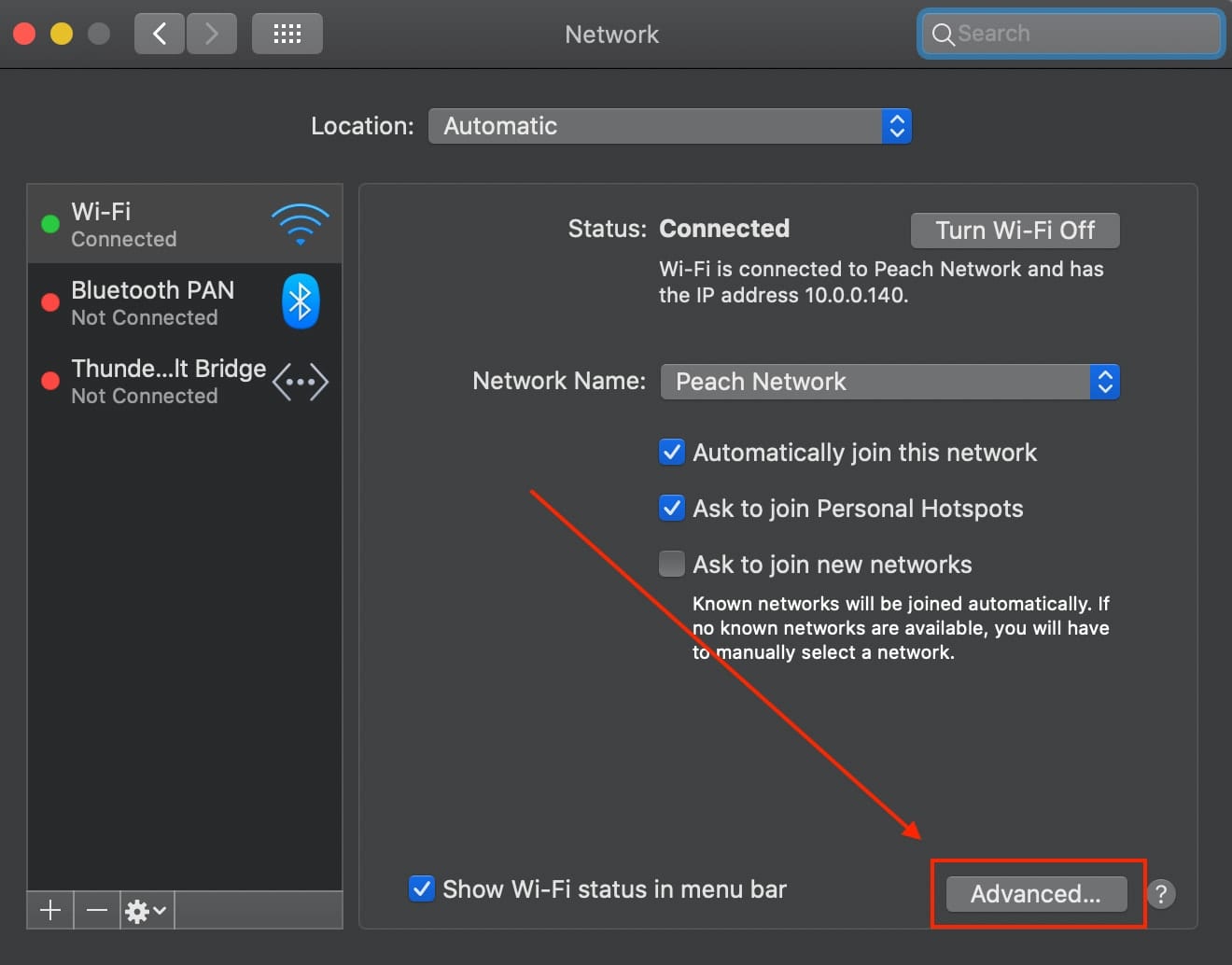This screenshot has width=1232, height=965.
Task: Open the gear action menu
Action: point(146,910)
